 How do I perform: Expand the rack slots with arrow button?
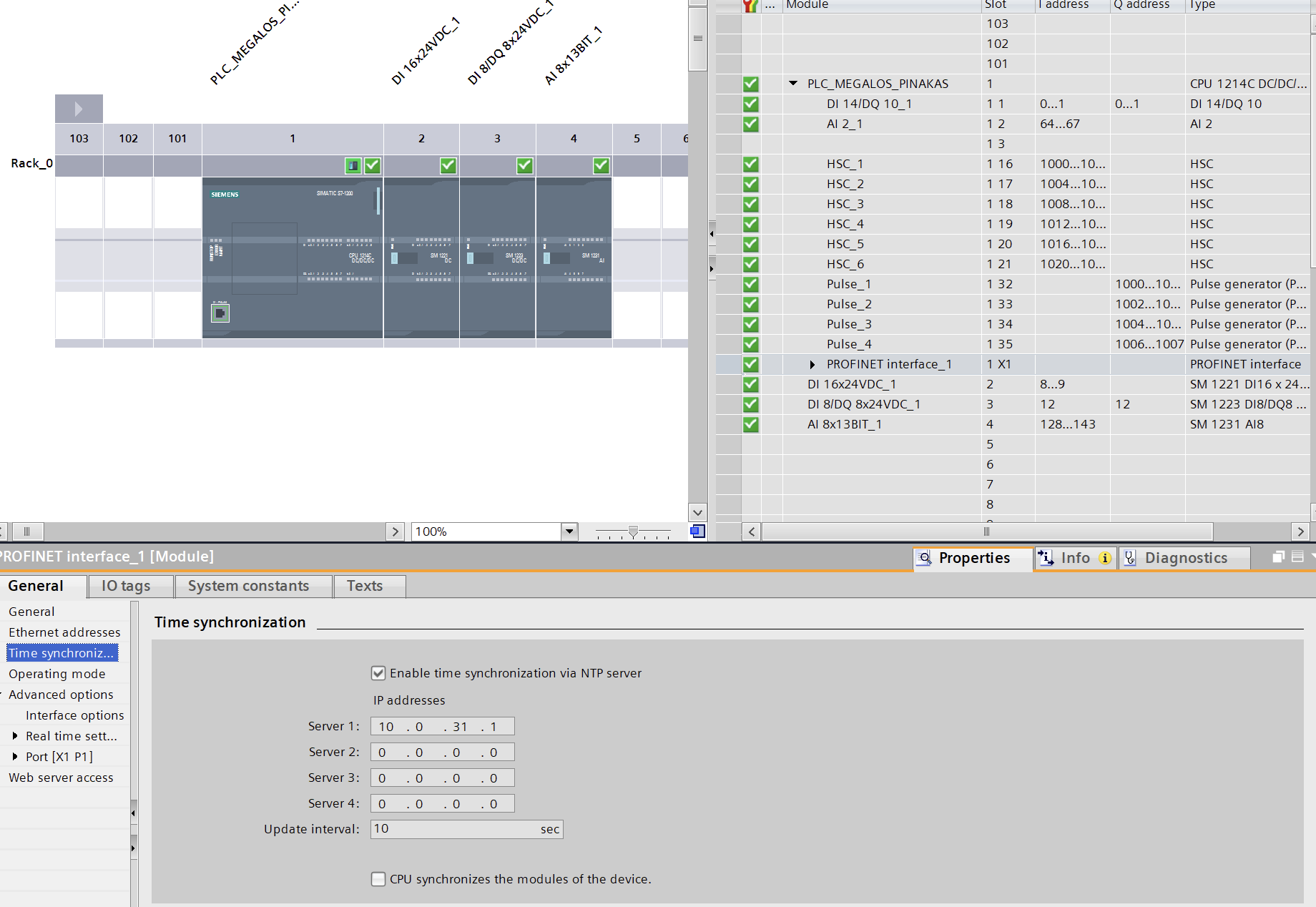click(79, 109)
